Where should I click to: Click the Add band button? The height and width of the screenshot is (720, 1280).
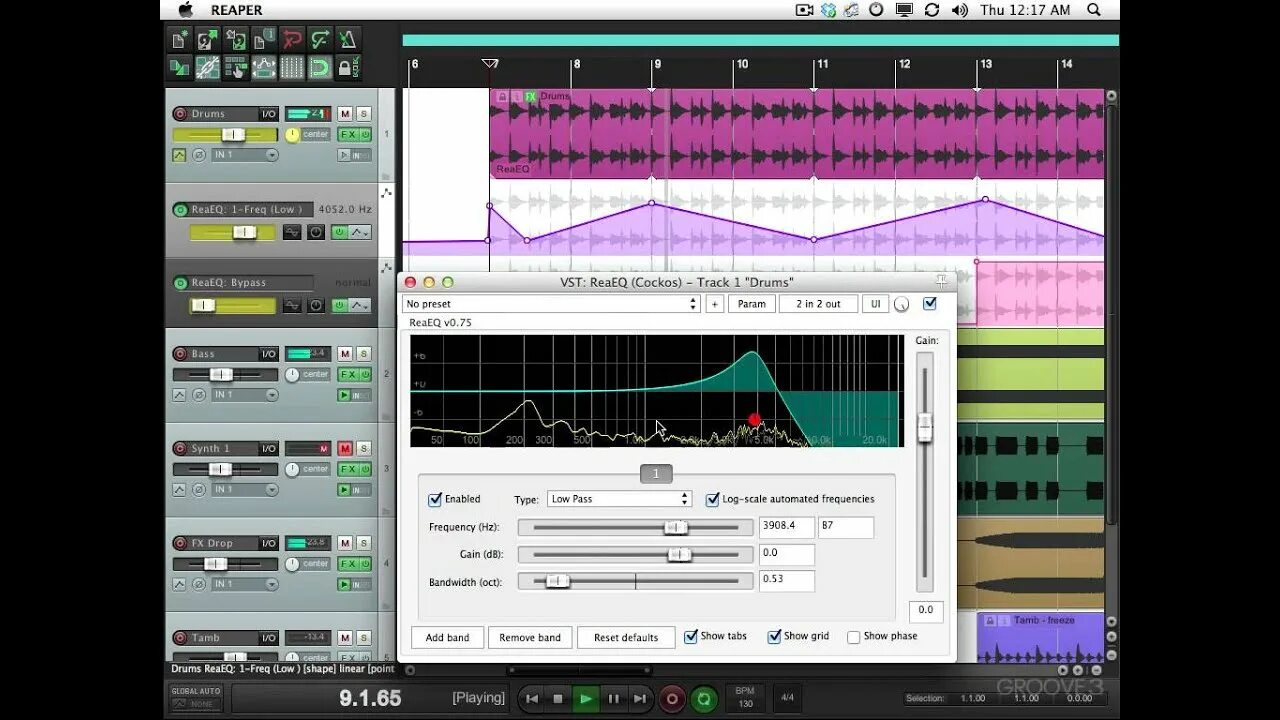[x=447, y=637]
